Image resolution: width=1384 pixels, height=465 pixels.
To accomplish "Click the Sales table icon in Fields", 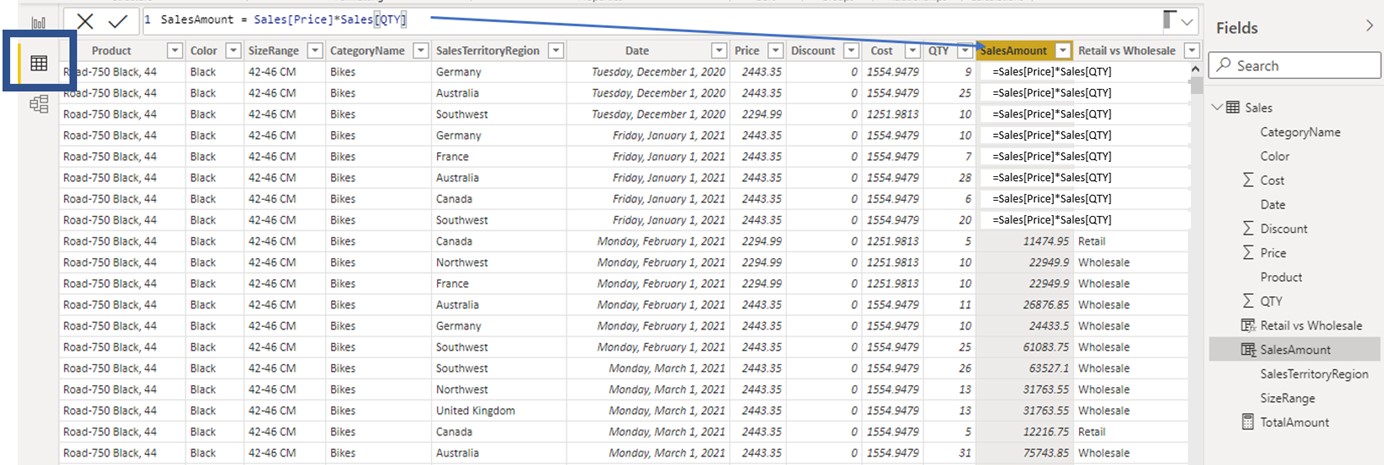I will [x=1233, y=108].
